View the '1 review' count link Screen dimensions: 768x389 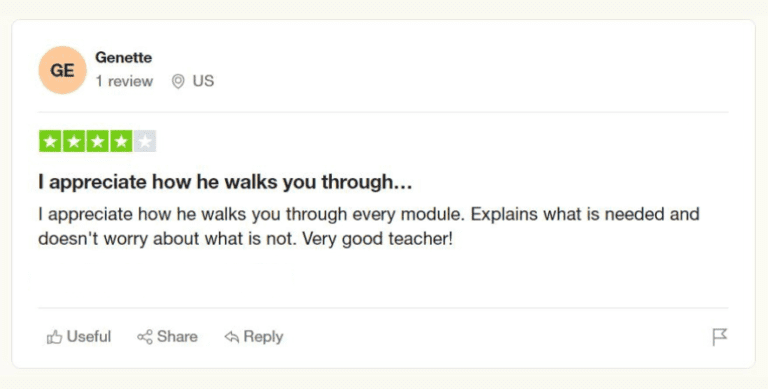[x=124, y=81]
